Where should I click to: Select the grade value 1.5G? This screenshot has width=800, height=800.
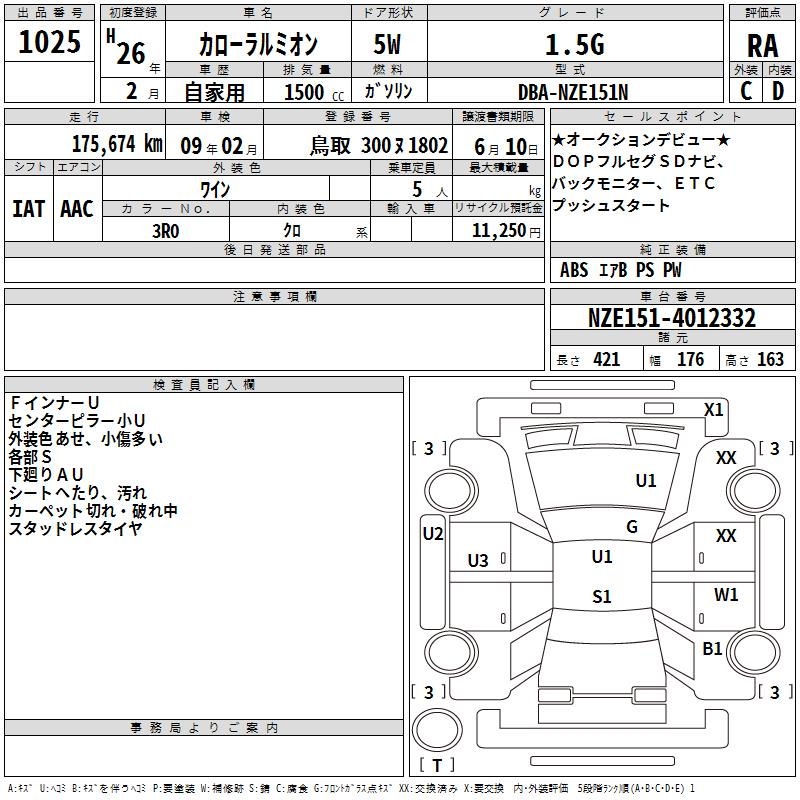click(x=574, y=44)
